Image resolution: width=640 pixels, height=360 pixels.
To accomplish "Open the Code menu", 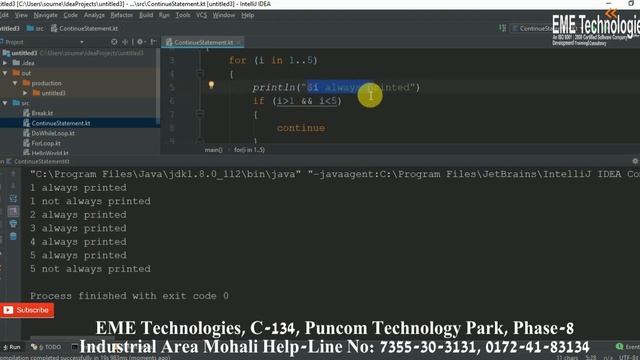I will coord(70,15).
